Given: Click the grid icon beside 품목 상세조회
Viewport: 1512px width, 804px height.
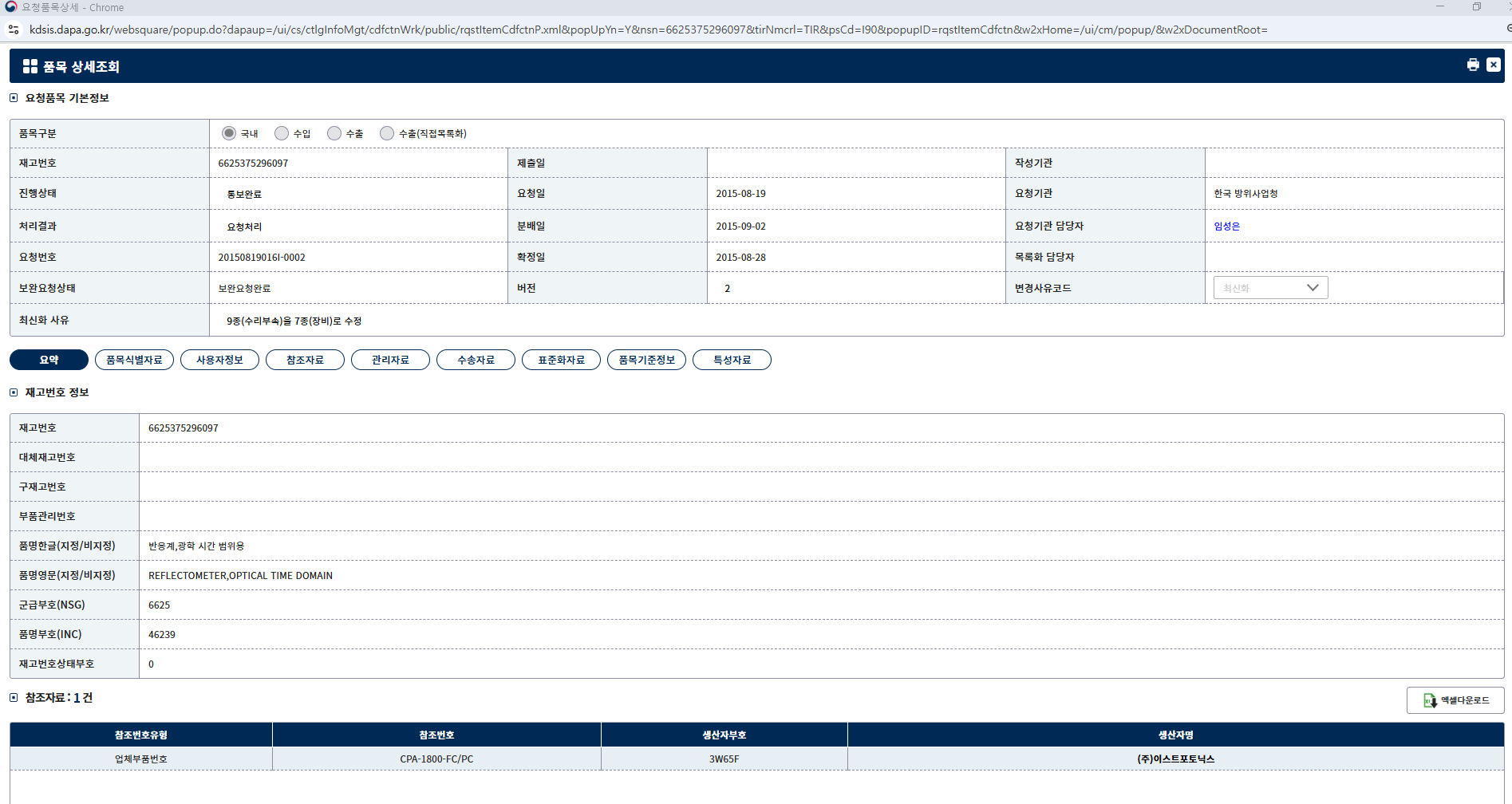Looking at the screenshot, I should (30, 66).
